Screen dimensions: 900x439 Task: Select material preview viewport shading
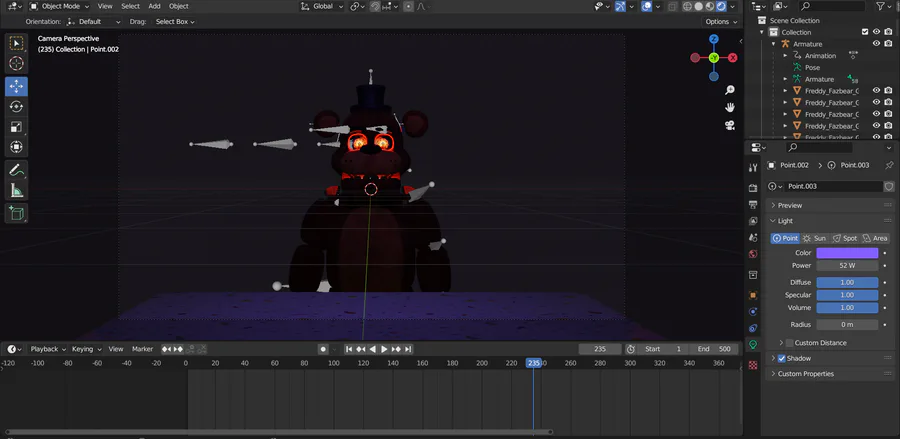click(710, 6)
